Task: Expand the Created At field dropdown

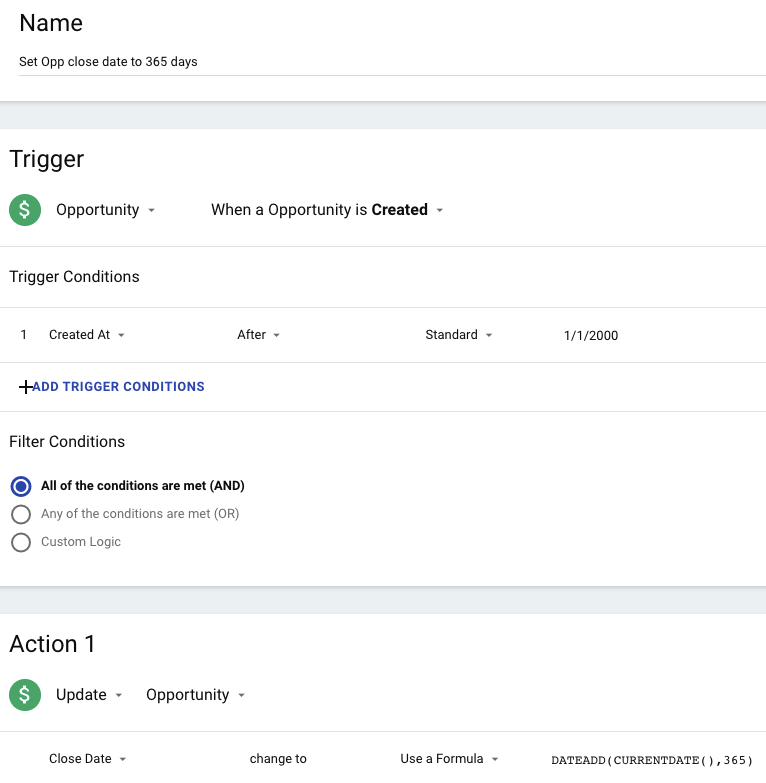Action: click(87, 335)
